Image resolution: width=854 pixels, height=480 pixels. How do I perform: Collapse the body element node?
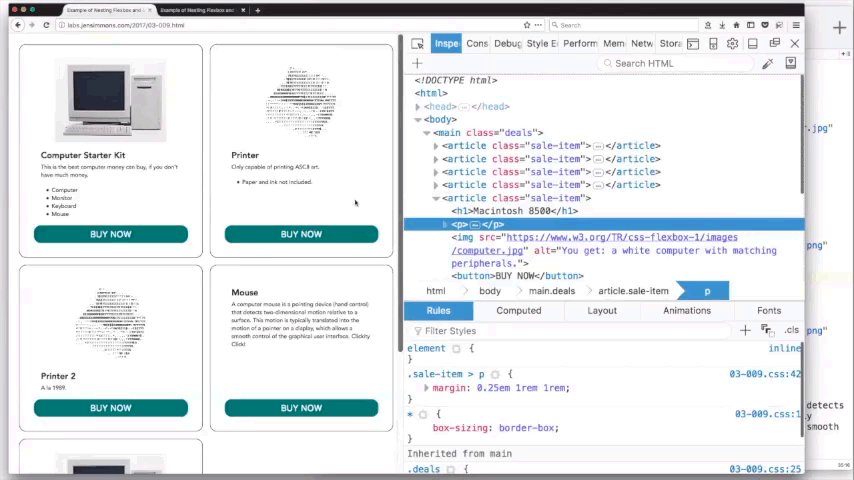418,120
